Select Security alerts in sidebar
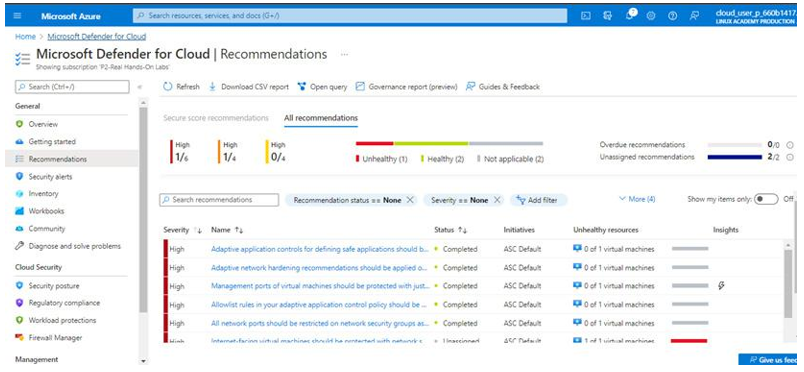This screenshot has width=804, height=372. 50,177
